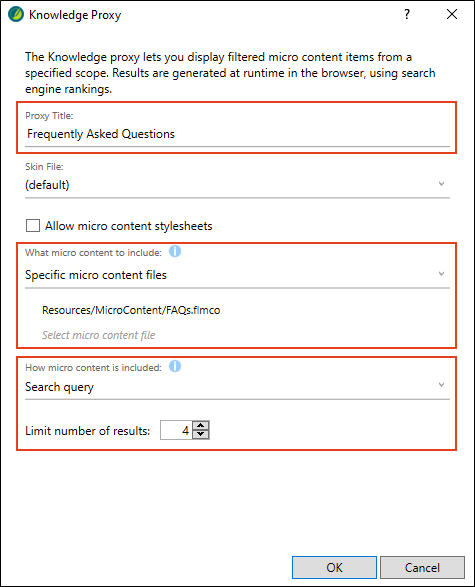Dismiss the dialog with the Cancel button
This screenshot has width=475, height=587.
click(422, 568)
